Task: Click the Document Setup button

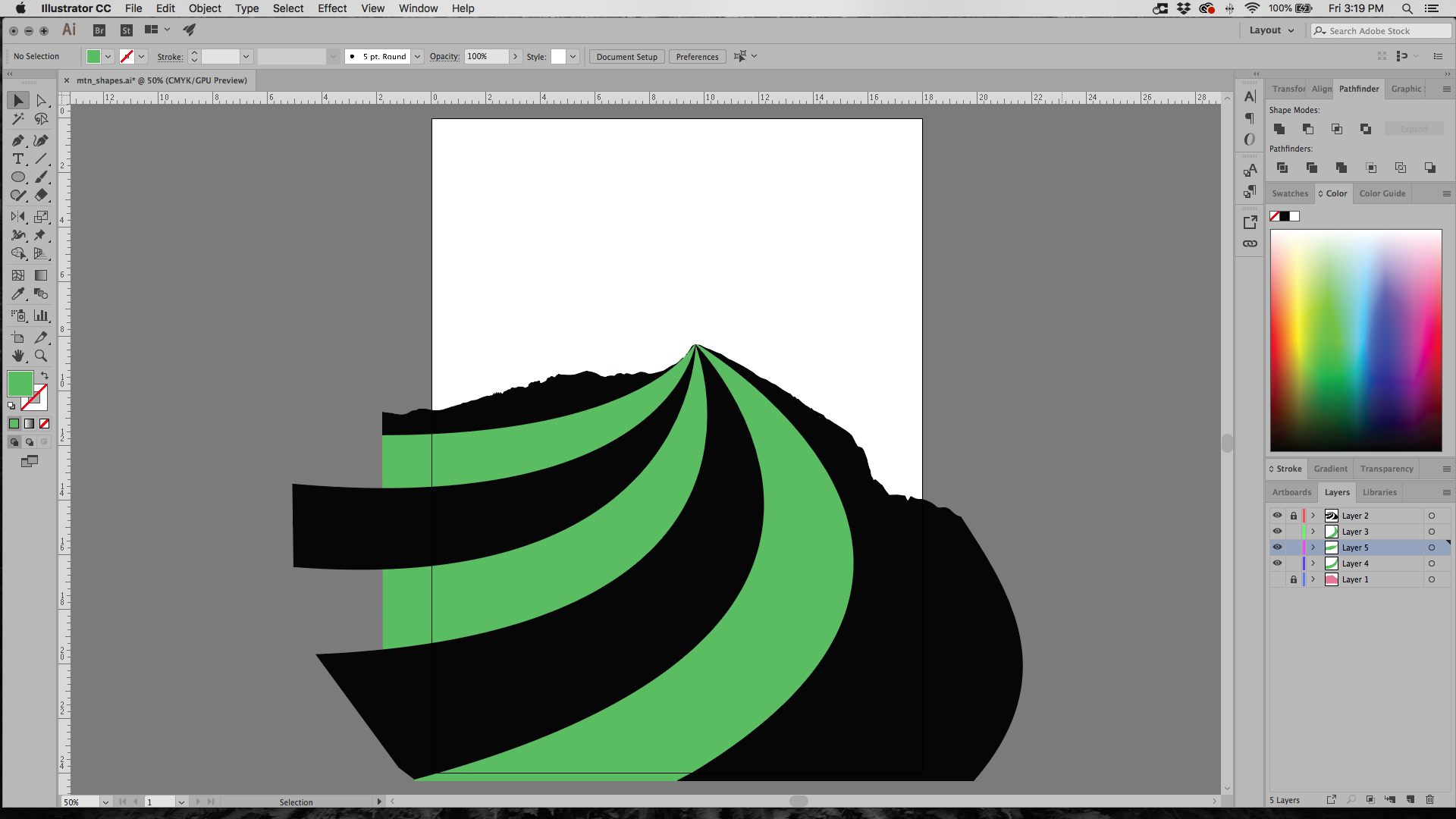Action: click(626, 57)
